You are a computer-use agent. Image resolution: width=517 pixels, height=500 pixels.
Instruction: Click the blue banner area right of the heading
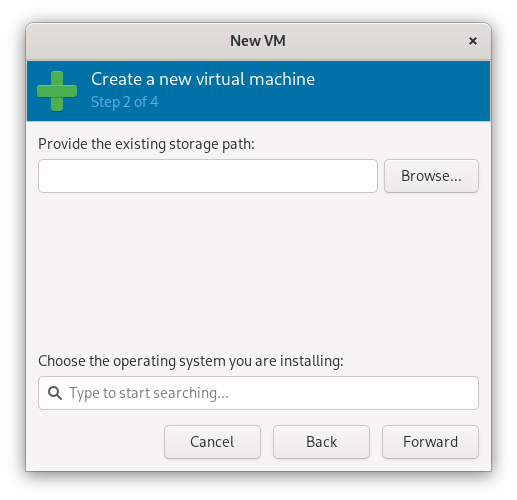[x=400, y=91]
